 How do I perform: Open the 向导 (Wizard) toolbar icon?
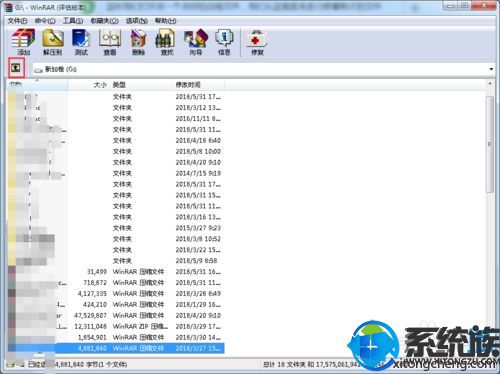[x=196, y=42]
